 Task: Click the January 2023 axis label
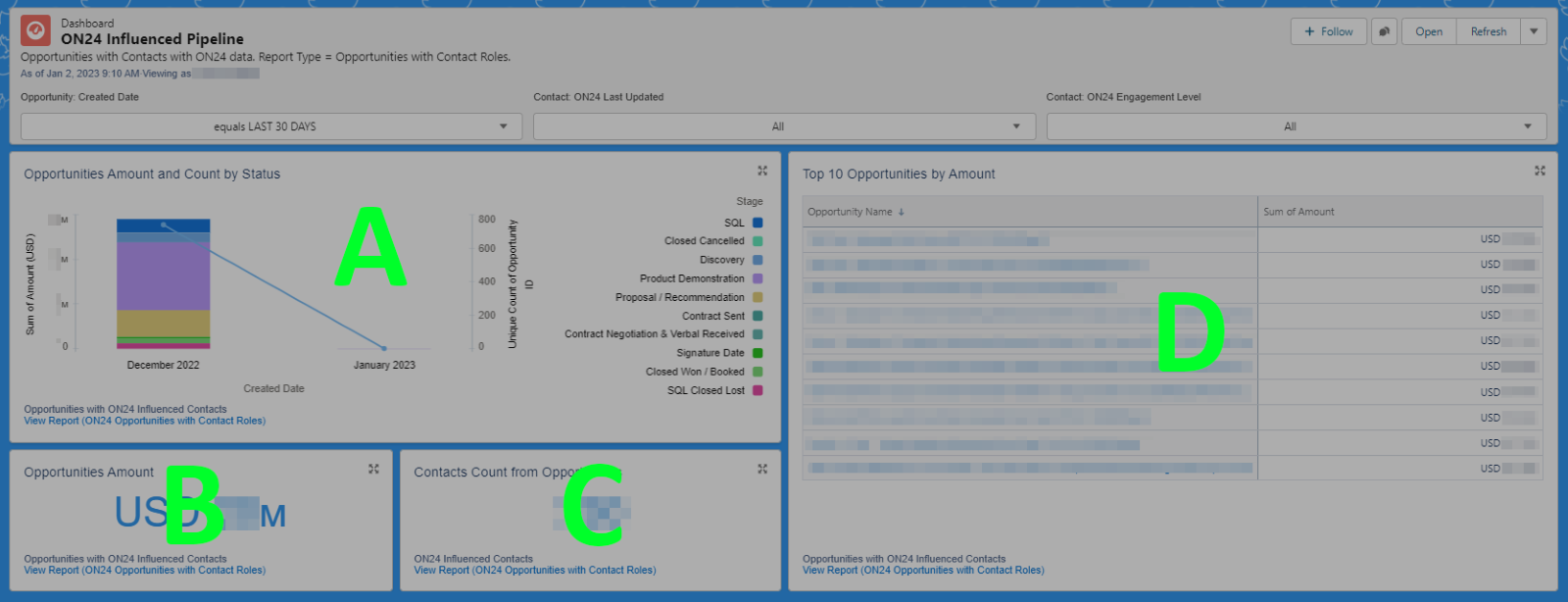pos(384,365)
